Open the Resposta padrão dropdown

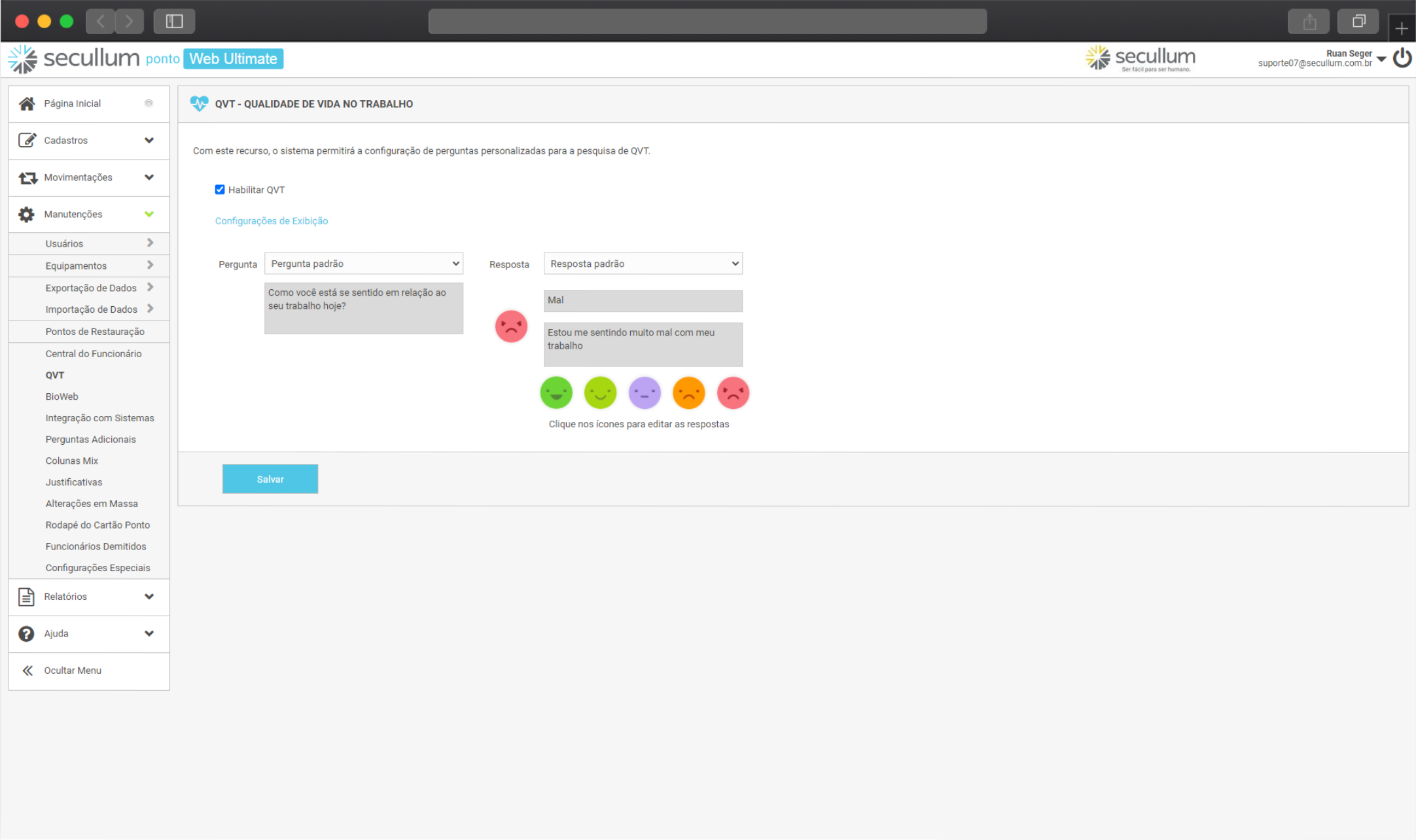643,264
